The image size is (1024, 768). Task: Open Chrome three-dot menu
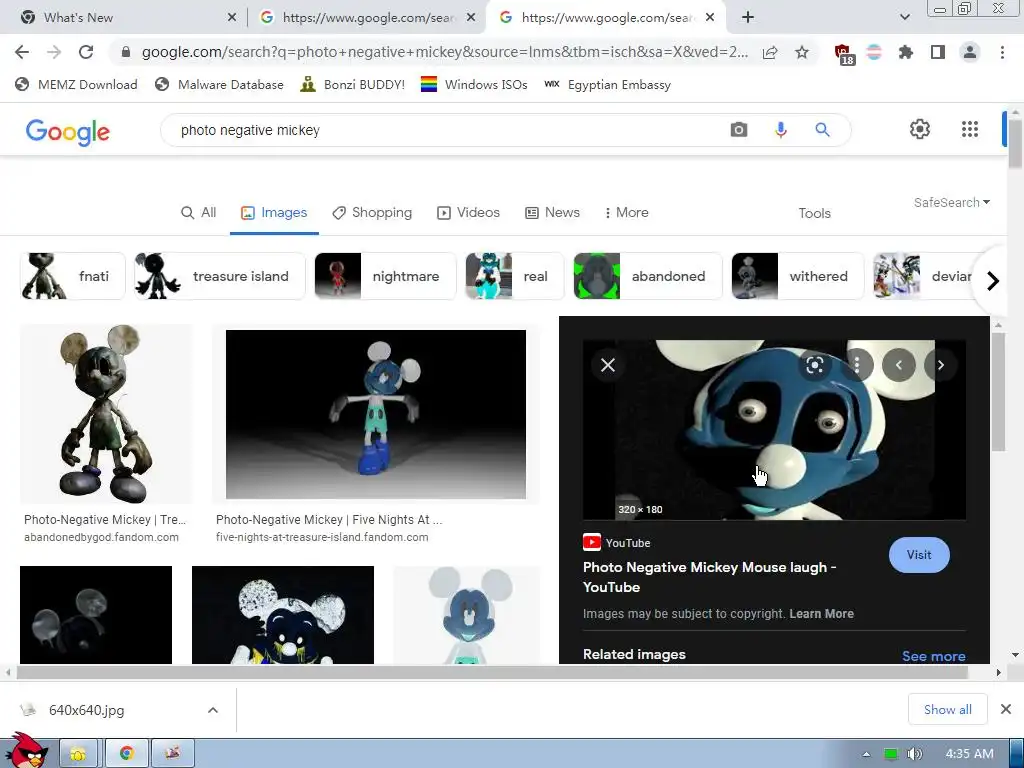tap(1002, 52)
